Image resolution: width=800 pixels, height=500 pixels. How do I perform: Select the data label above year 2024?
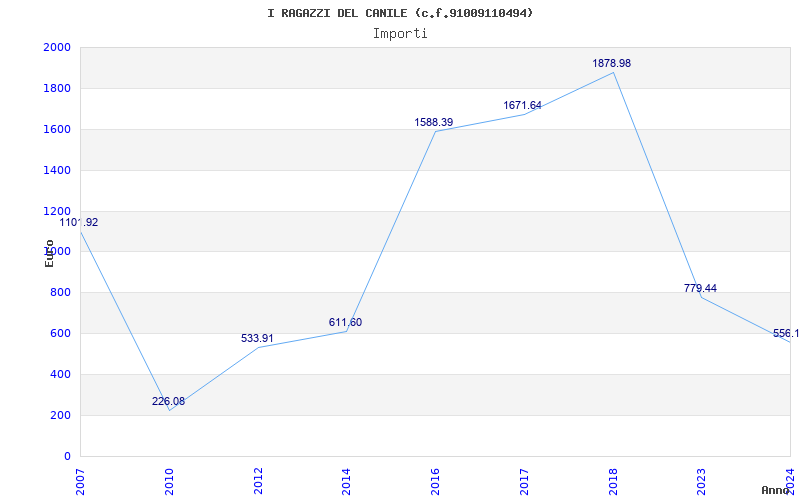coord(786,334)
